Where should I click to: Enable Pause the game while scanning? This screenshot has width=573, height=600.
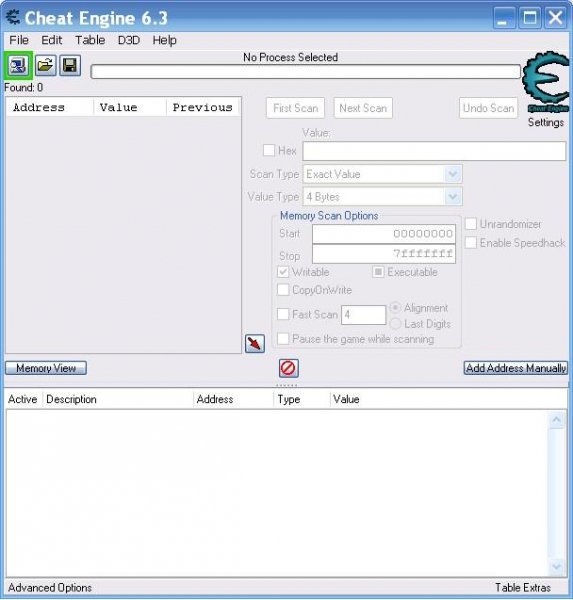pyautogui.click(x=283, y=339)
